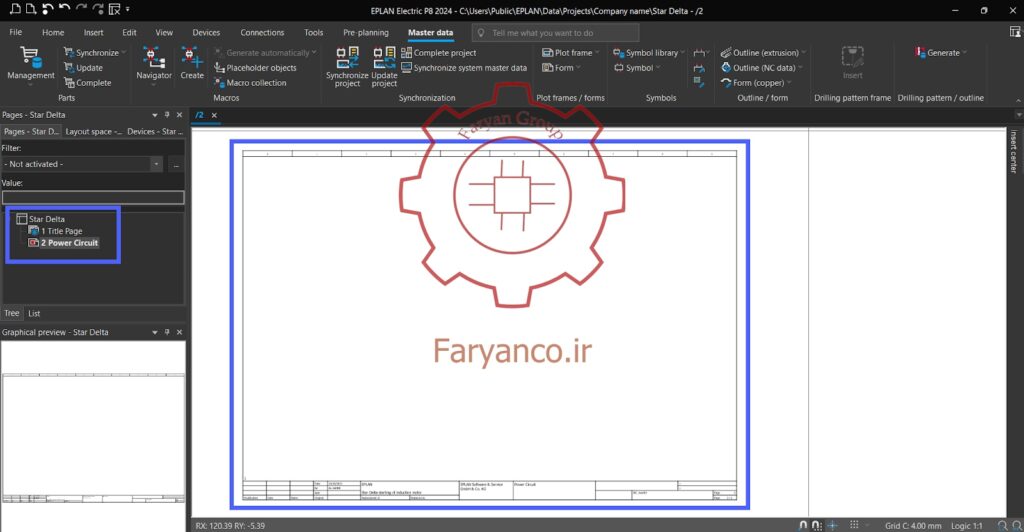Screen dimensions: 1024x532
Task: Open the Devices - Star panel tab
Action: click(x=155, y=132)
